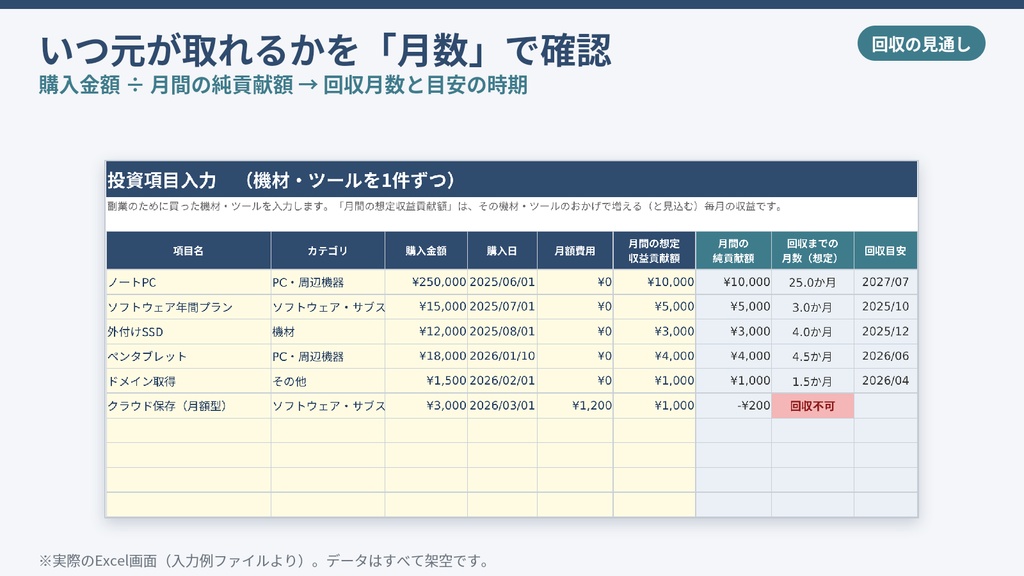The width and height of the screenshot is (1024, 576).
Task: Select ペンタブレット's PC・周辺機器 category cell
Action: [x=328, y=357]
